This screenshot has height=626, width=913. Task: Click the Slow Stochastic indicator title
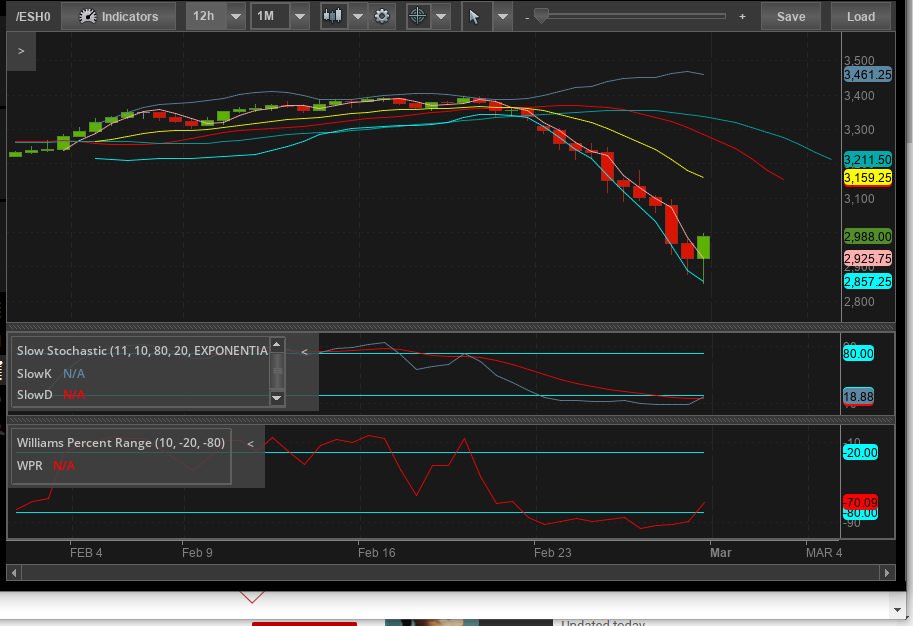pyautogui.click(x=142, y=351)
